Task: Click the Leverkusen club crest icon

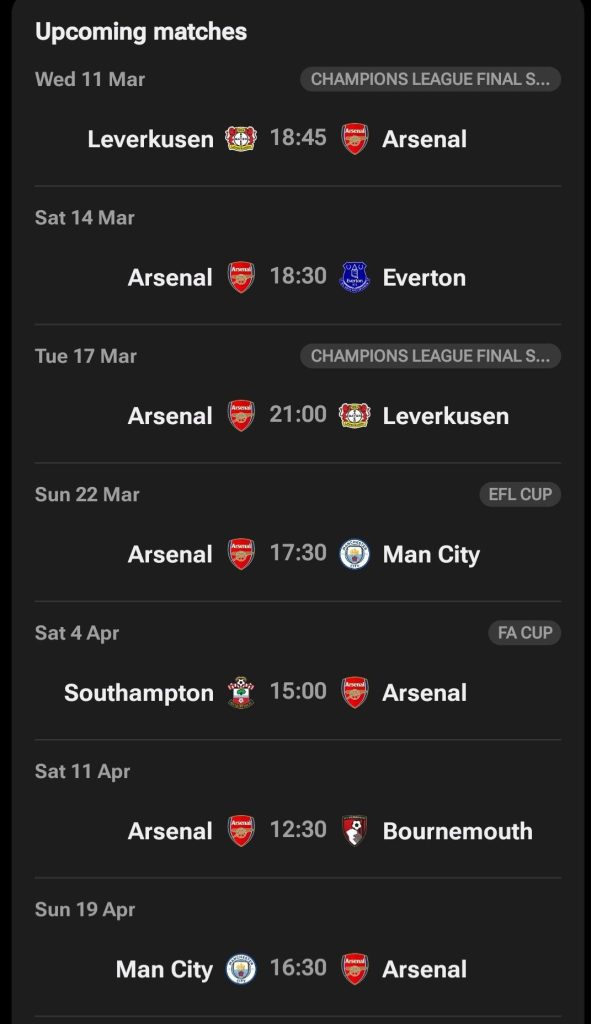Action: tap(240, 138)
